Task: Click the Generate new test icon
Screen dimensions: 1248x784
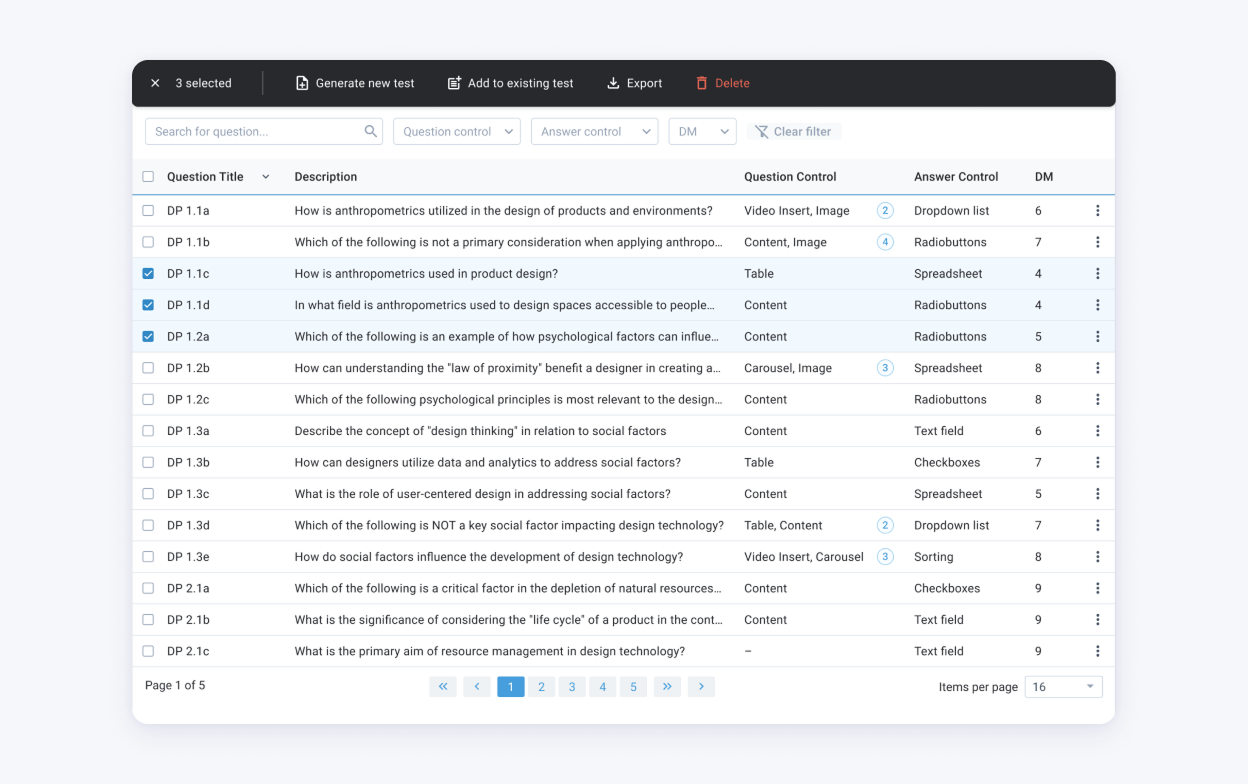Action: (302, 83)
